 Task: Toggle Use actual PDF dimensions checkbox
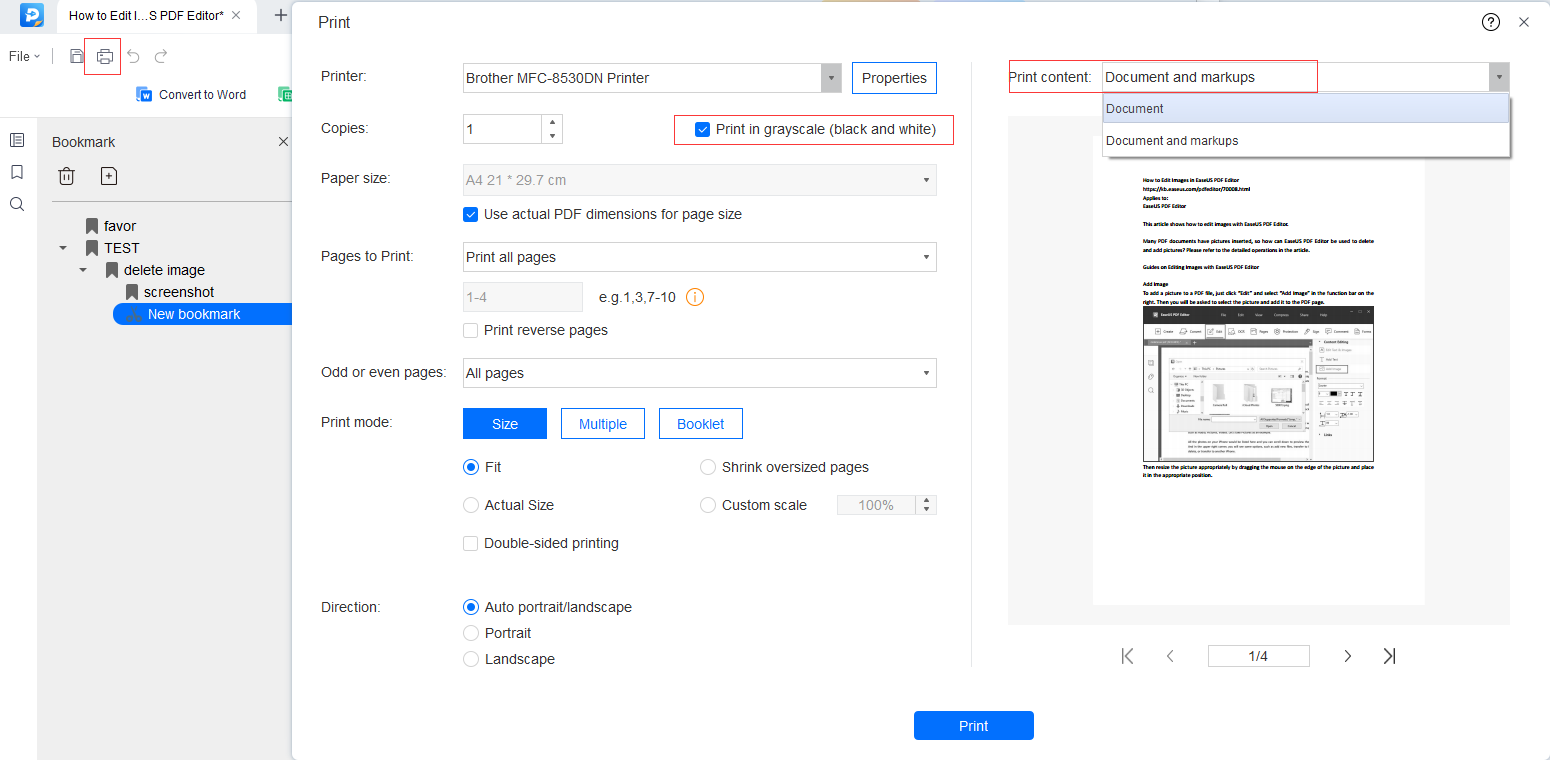click(x=471, y=214)
